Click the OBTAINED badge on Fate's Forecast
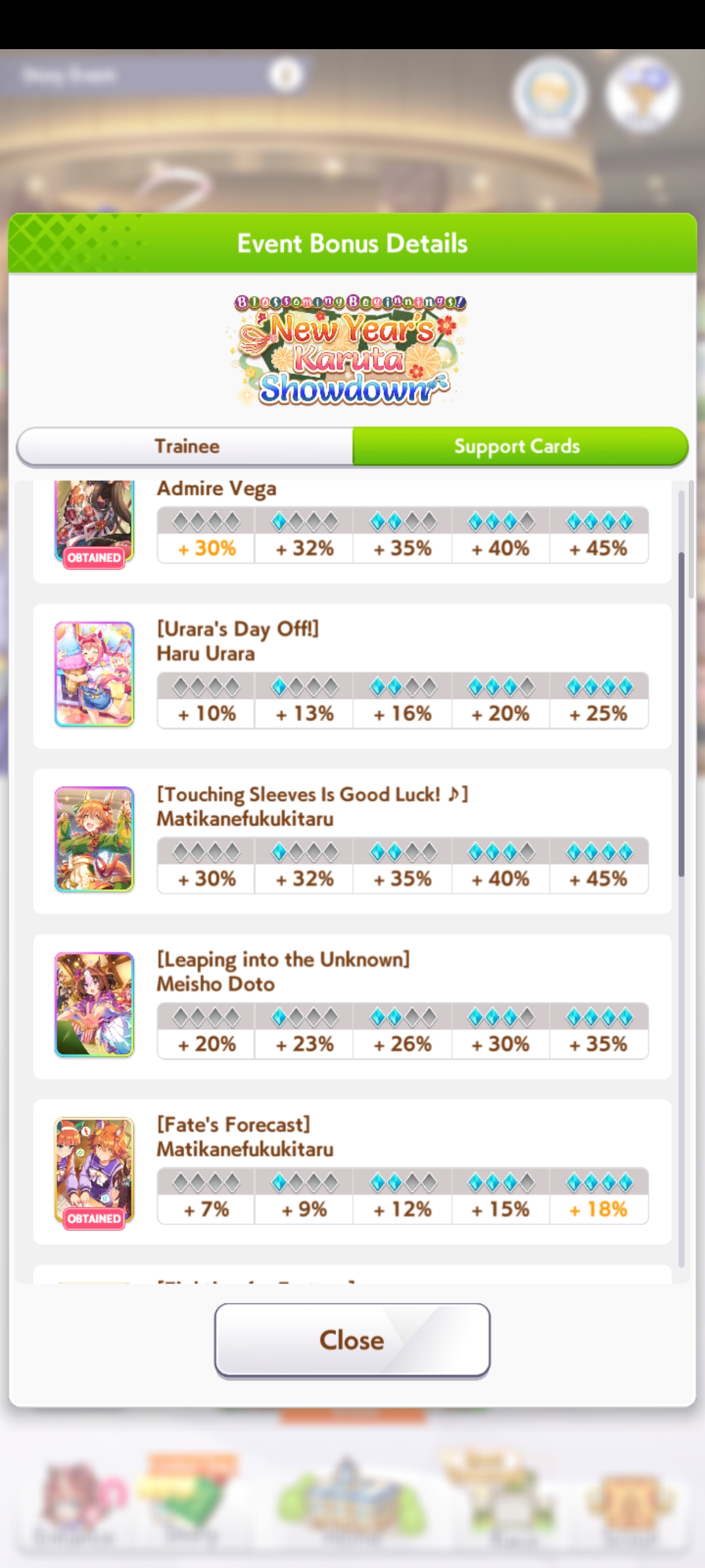 [94, 1218]
